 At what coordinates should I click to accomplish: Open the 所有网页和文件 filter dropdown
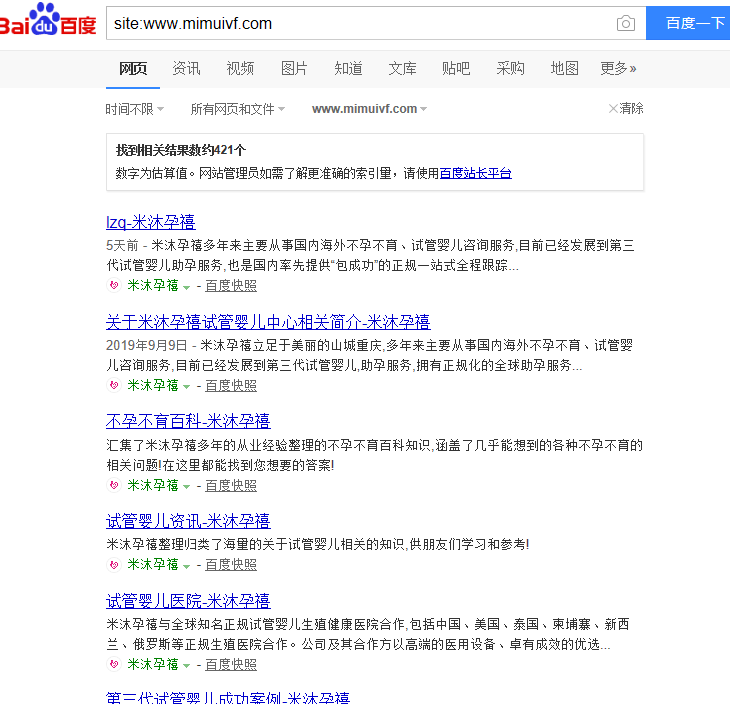pyautogui.click(x=237, y=109)
